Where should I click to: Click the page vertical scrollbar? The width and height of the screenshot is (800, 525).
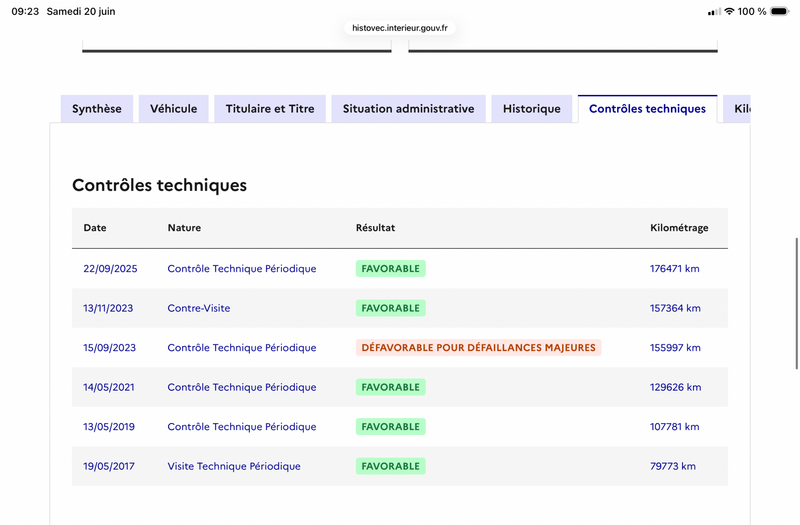(x=797, y=303)
